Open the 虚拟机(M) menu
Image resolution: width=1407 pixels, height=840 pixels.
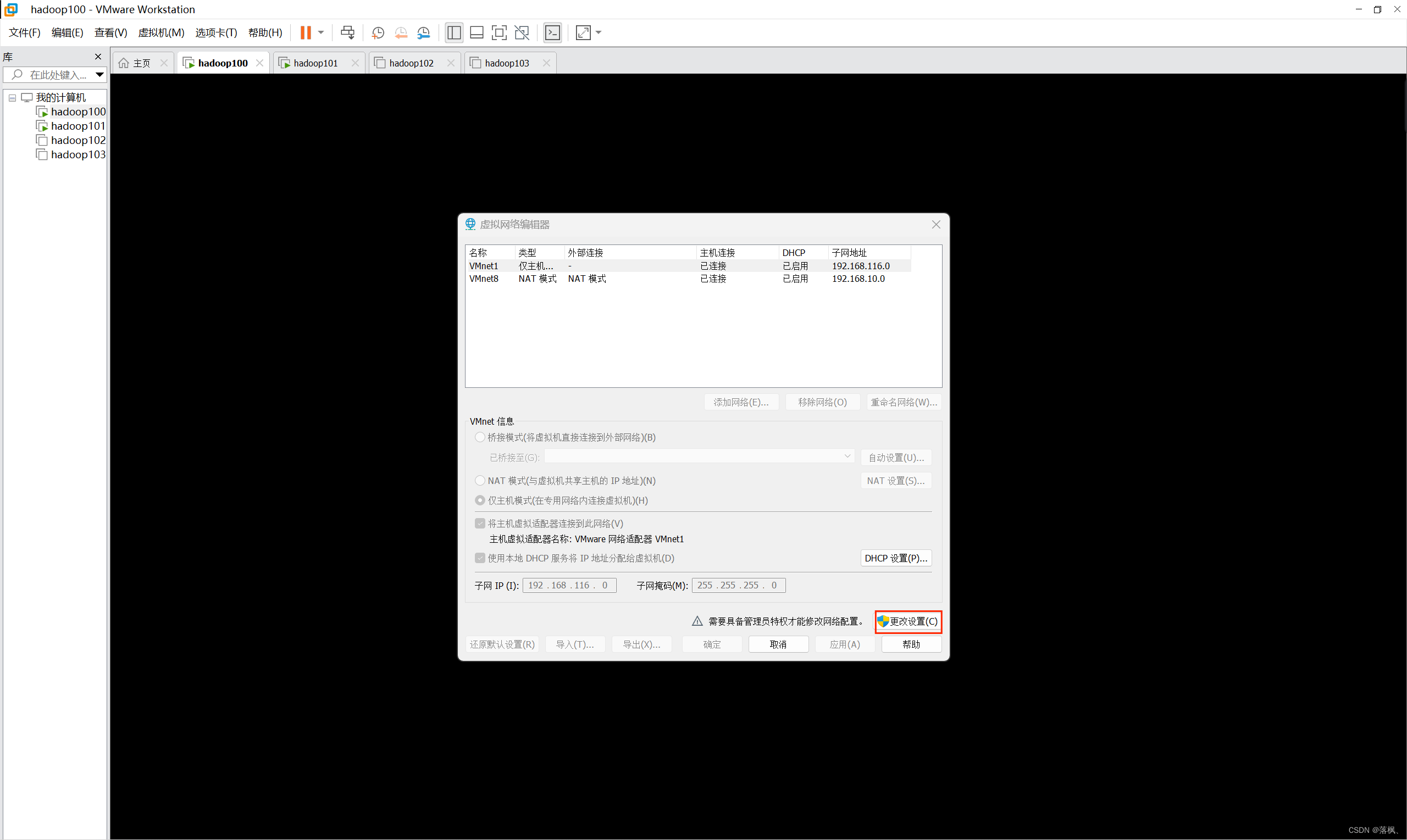tap(162, 32)
